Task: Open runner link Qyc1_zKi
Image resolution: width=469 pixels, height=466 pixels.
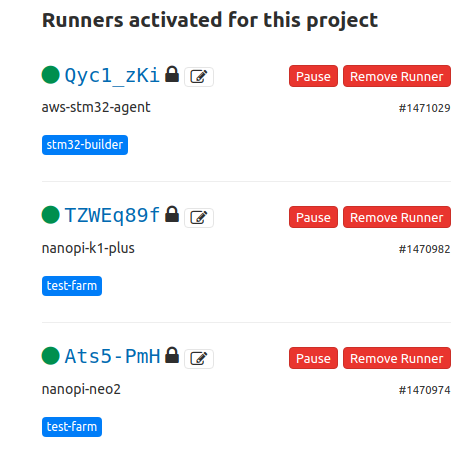Action: [x=112, y=76]
